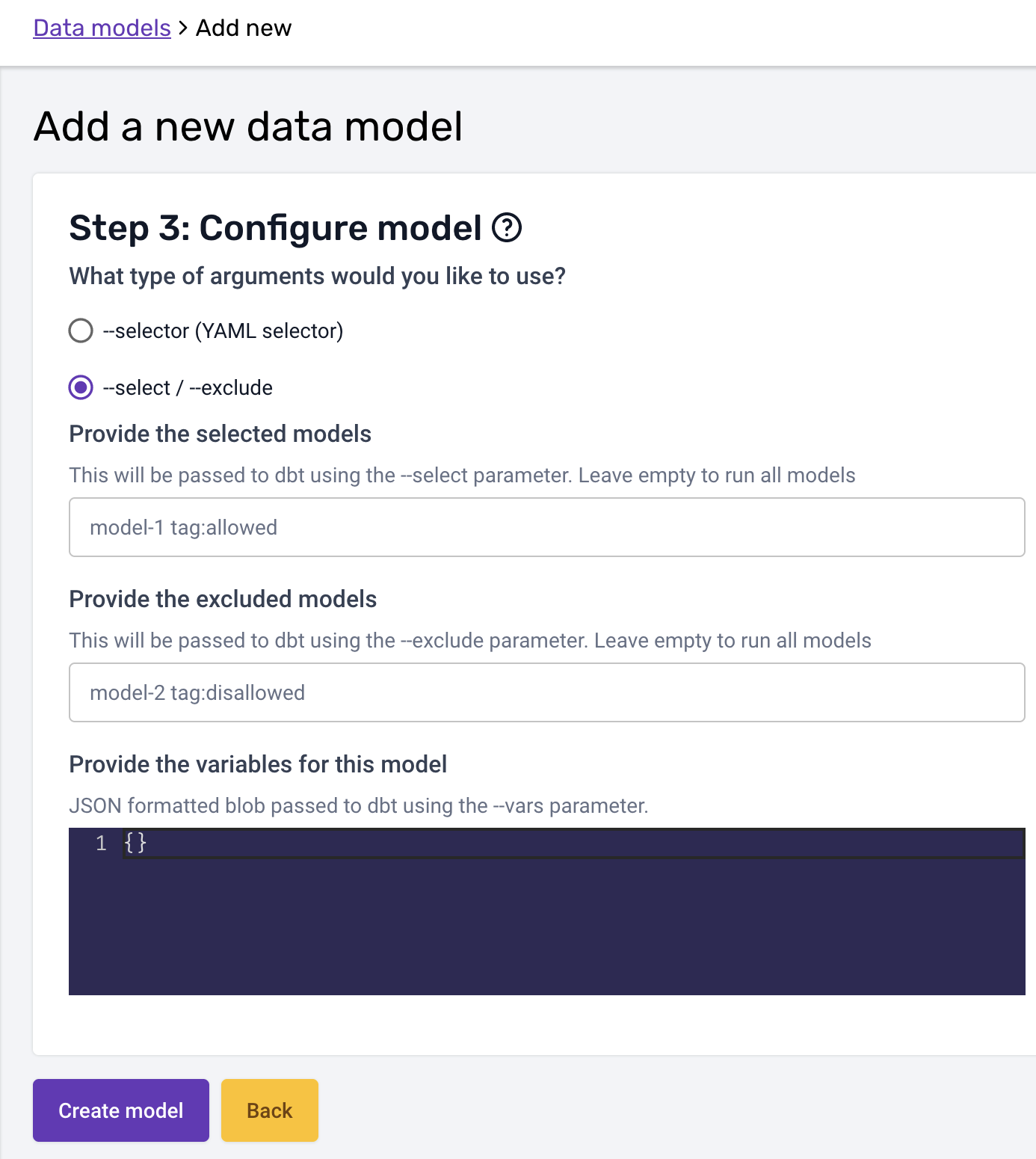
Task: Go to the Data models breadcrumb link
Action: coord(102,28)
